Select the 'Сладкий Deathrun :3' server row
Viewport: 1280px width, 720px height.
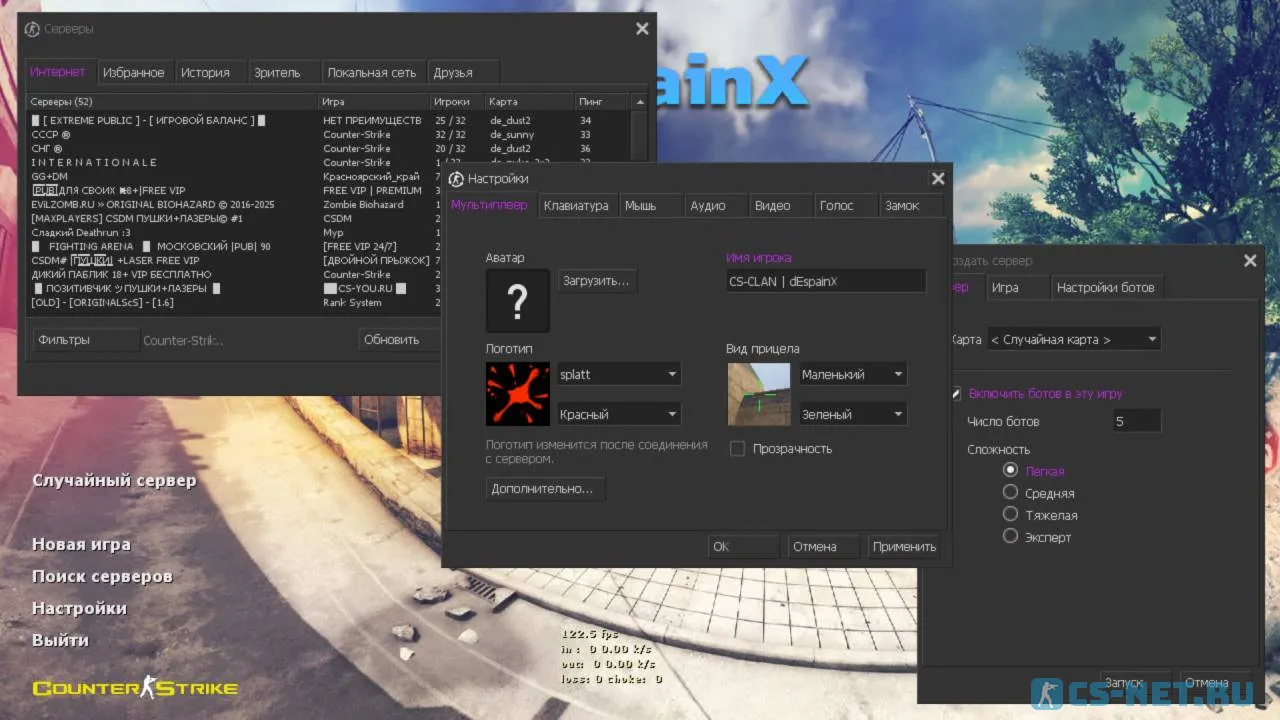click(x=235, y=232)
